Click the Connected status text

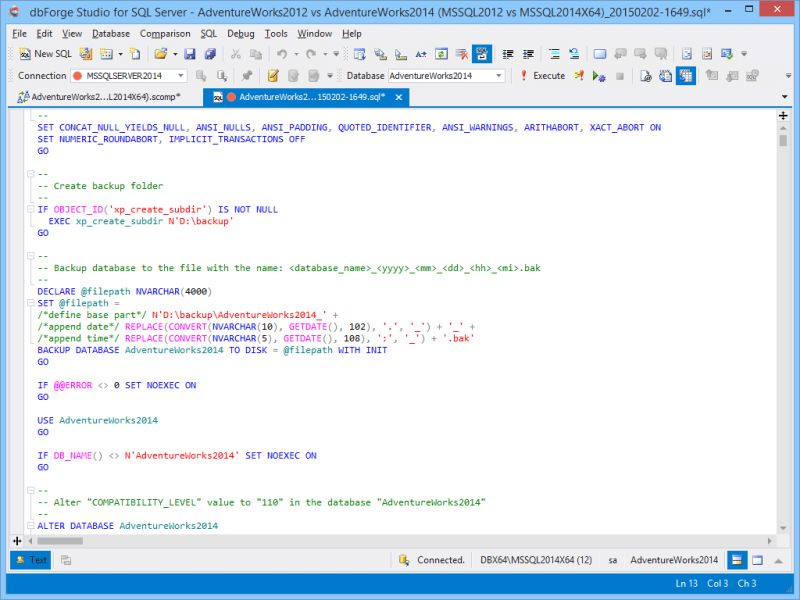point(441,560)
